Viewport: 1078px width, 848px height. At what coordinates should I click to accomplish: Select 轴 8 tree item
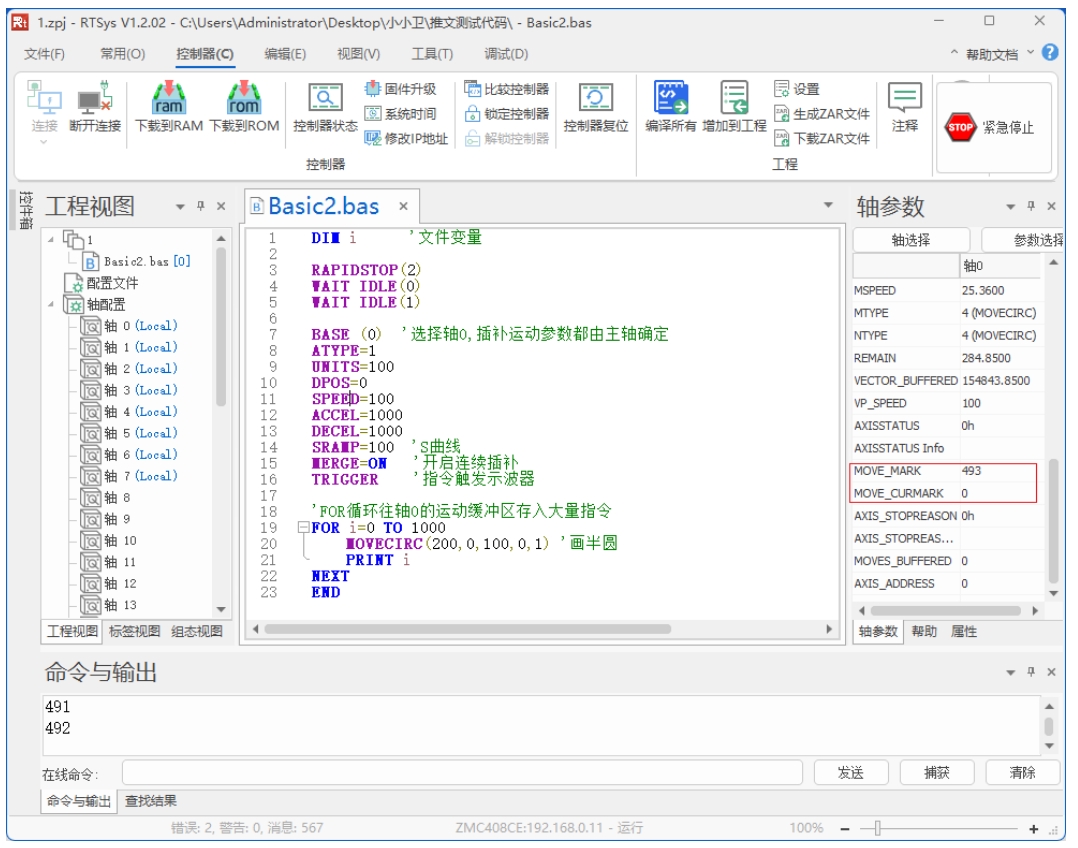coord(106,497)
